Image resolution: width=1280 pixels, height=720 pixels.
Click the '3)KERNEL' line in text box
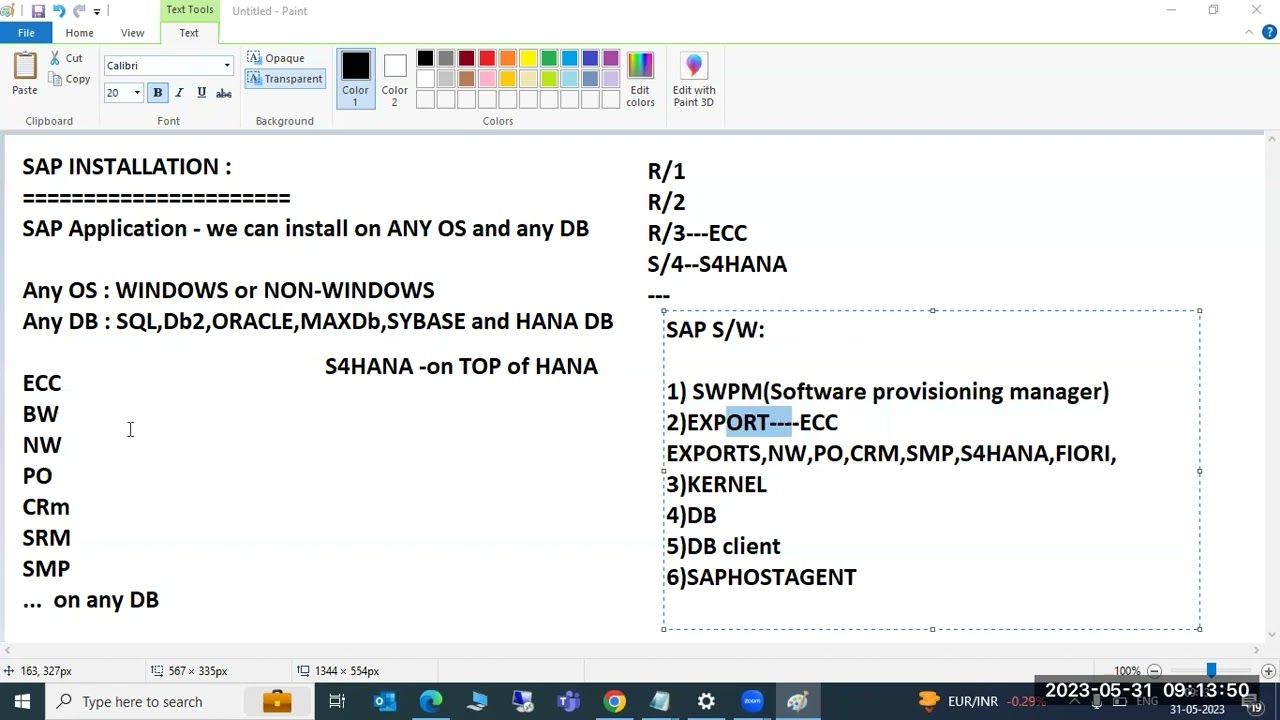[716, 484]
